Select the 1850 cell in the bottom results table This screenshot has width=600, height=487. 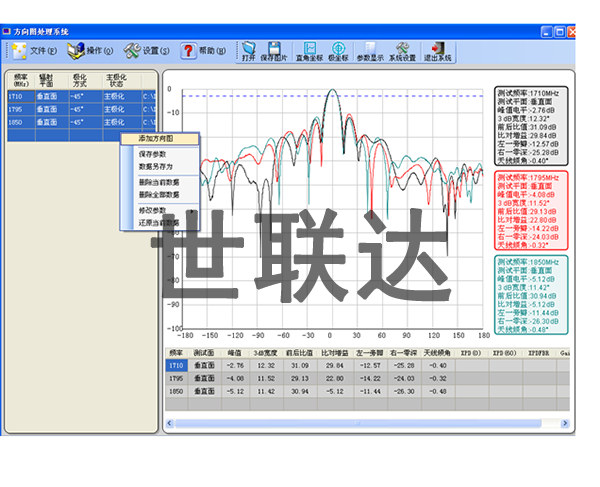176,391
